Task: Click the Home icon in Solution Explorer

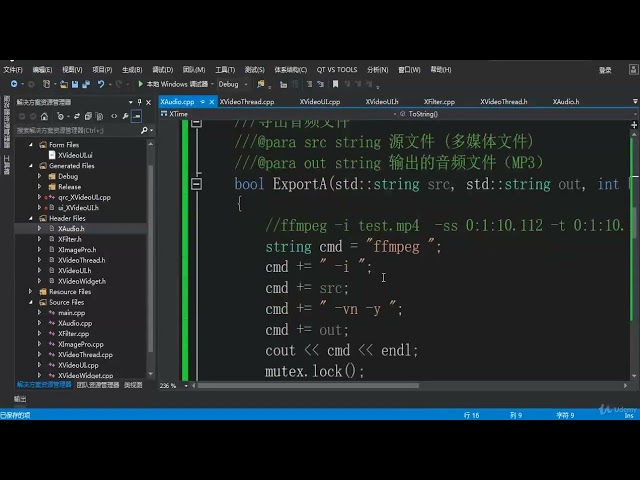Action: click(x=44, y=116)
